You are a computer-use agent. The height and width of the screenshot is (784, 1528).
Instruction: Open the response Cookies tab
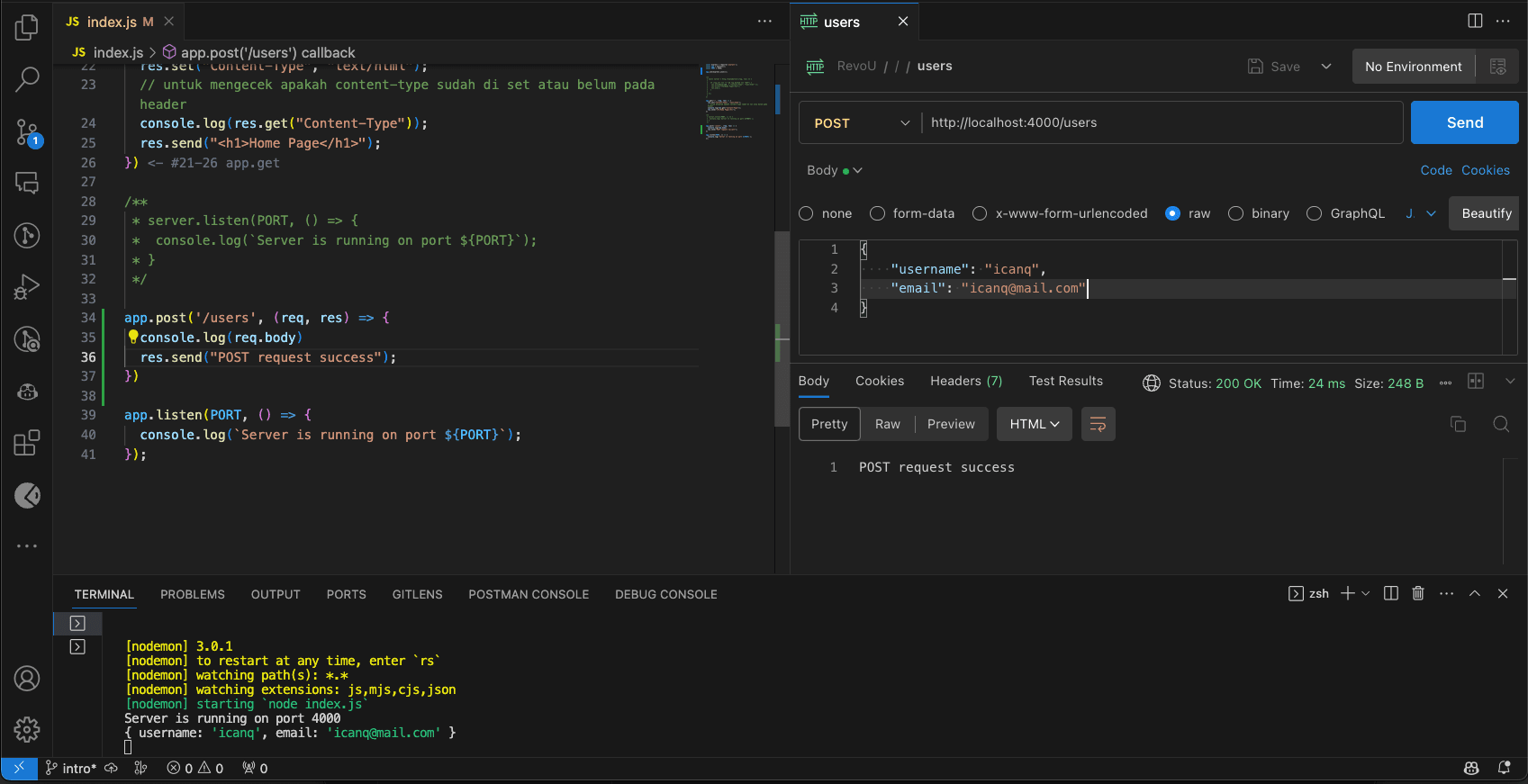[x=880, y=381]
